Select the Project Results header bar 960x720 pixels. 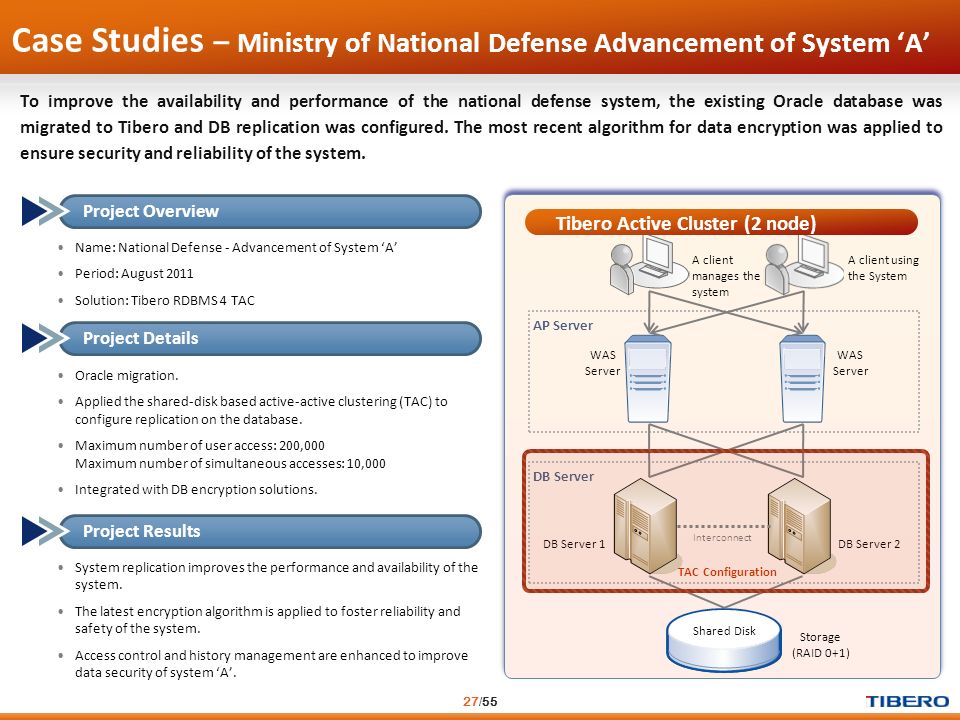coord(271,531)
